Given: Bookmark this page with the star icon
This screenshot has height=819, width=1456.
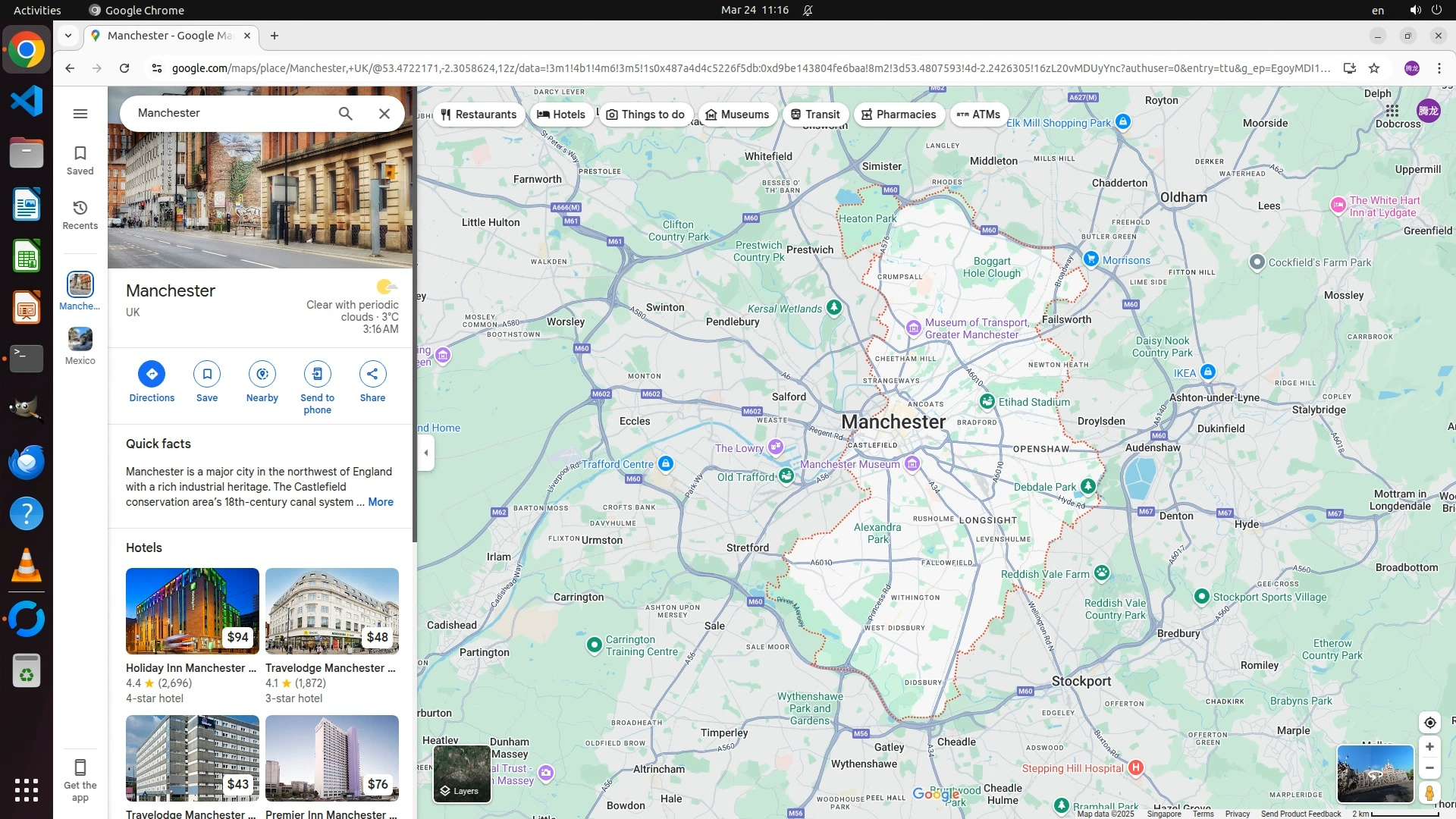Looking at the screenshot, I should coord(1374,68).
